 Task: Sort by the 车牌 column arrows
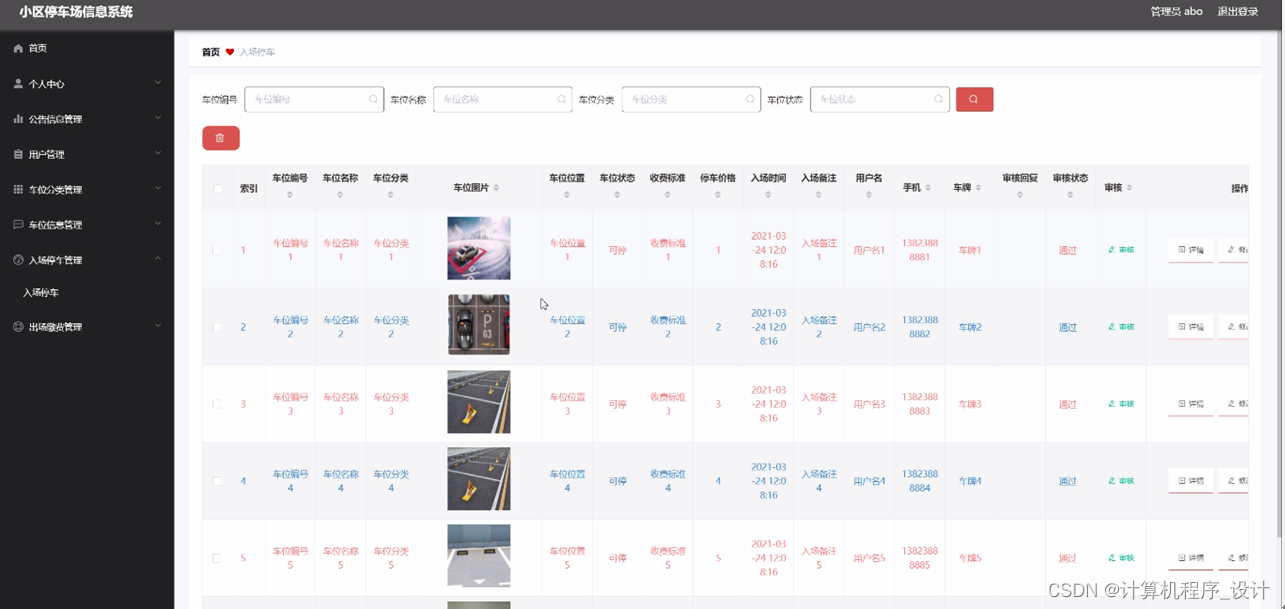pos(979,188)
